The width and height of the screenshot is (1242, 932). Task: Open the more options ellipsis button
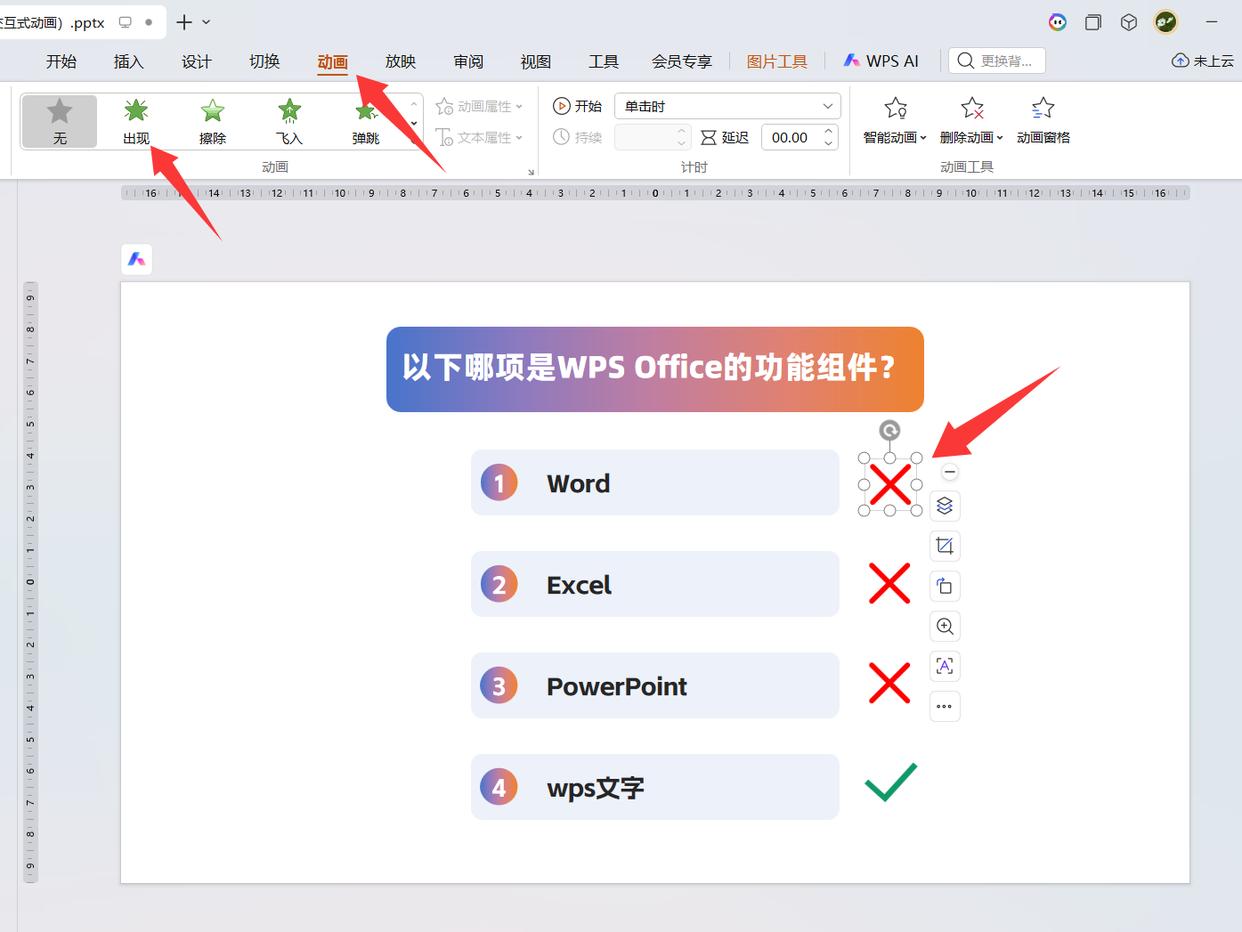point(944,706)
